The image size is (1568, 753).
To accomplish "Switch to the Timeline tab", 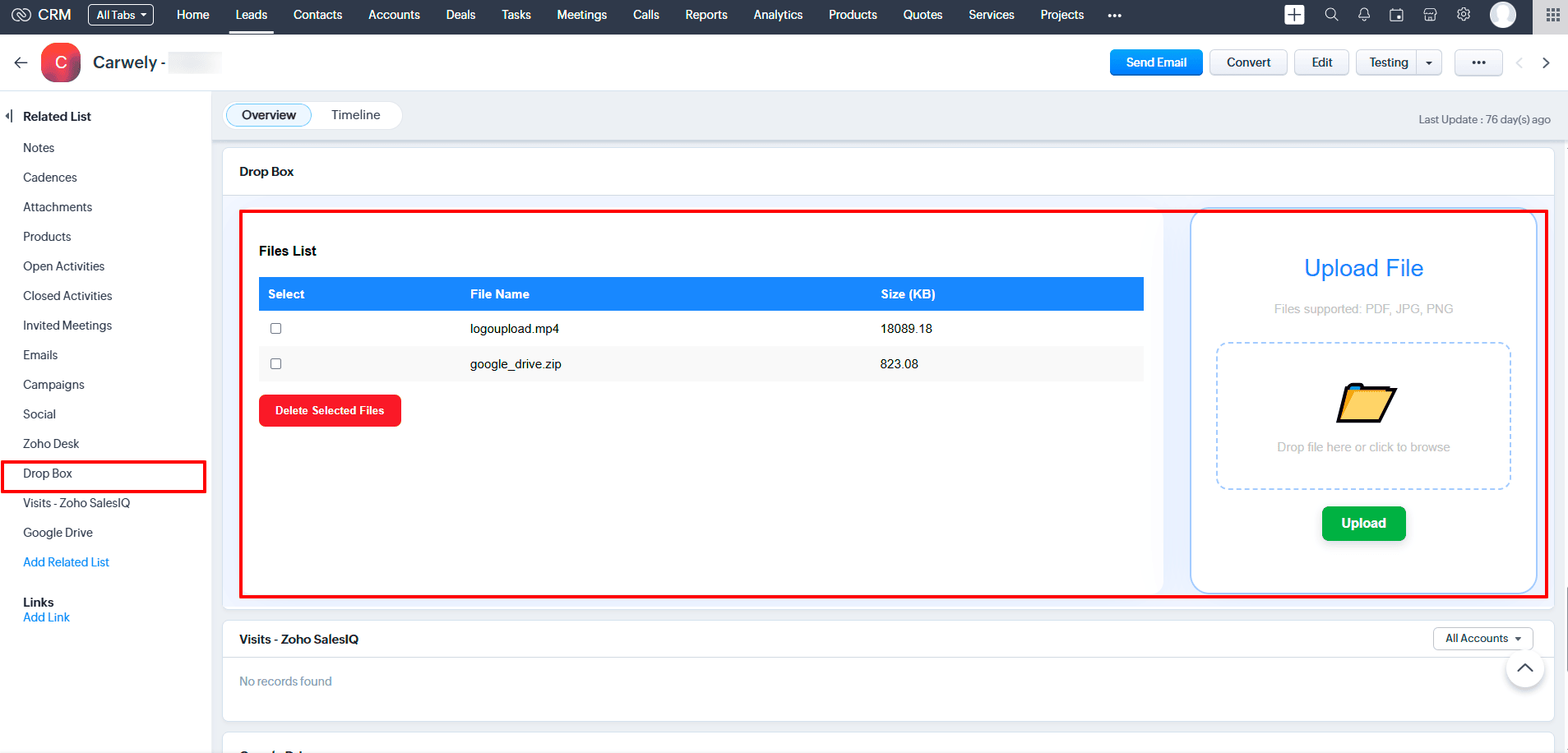I will coord(355,115).
